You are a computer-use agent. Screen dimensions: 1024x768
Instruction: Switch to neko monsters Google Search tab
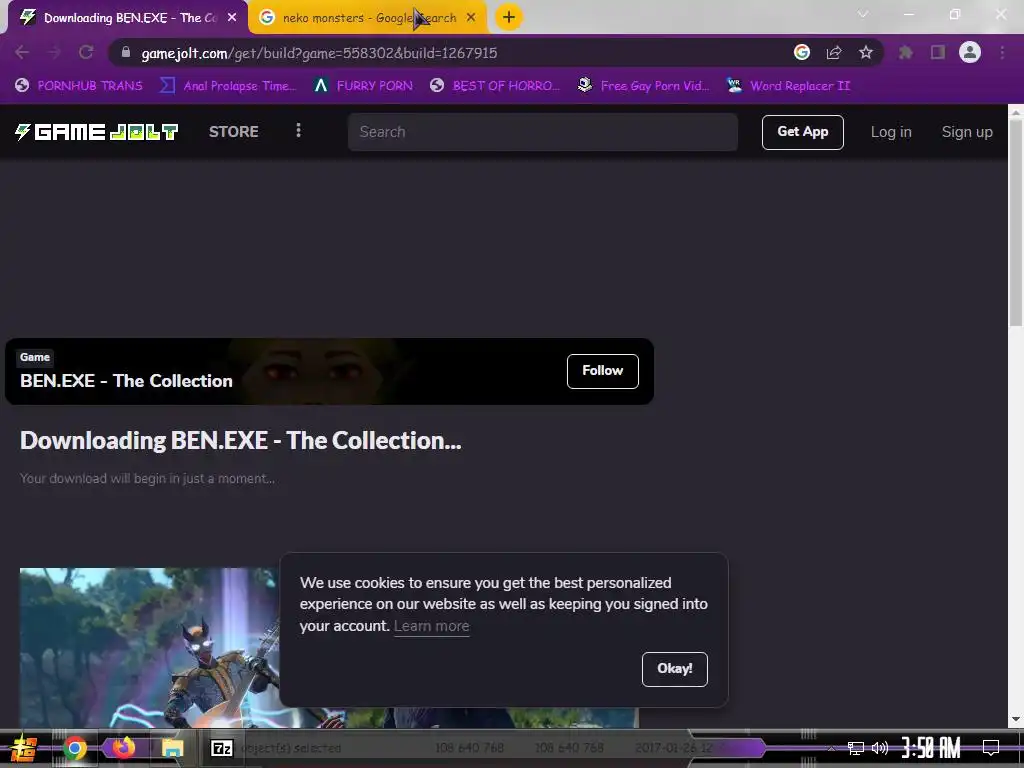(369, 18)
